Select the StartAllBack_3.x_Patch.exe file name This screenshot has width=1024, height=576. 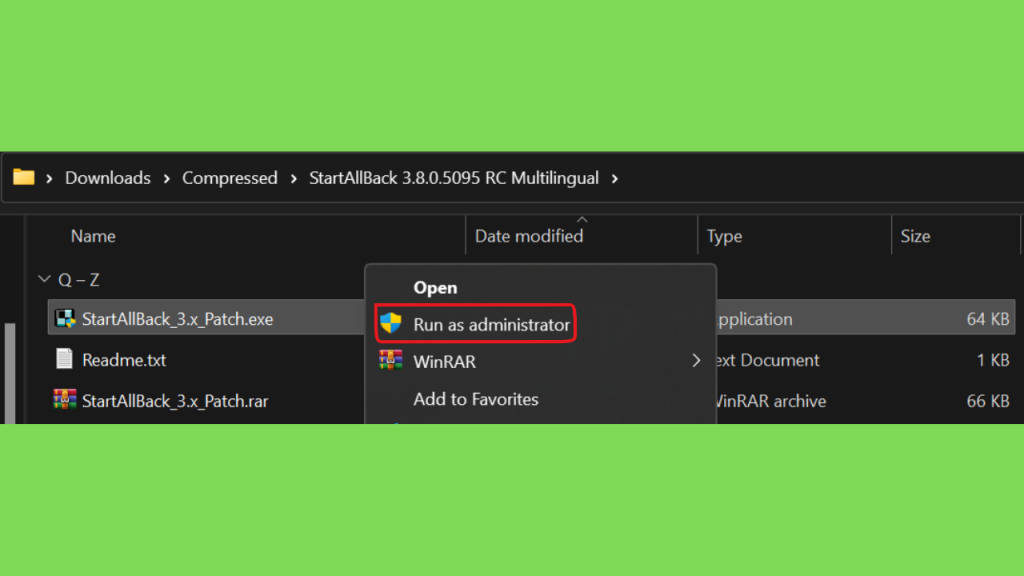pyautogui.click(x=178, y=319)
